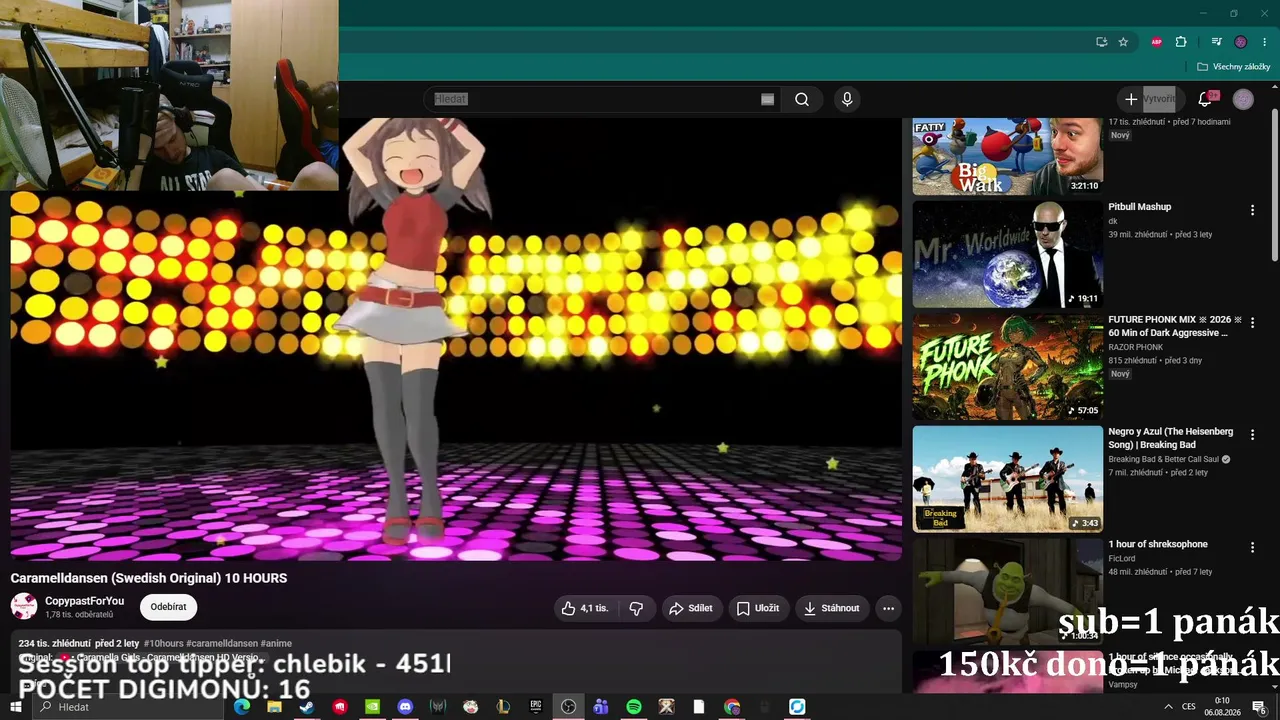Open Epic Games Launcher from the taskbar

pos(536,707)
